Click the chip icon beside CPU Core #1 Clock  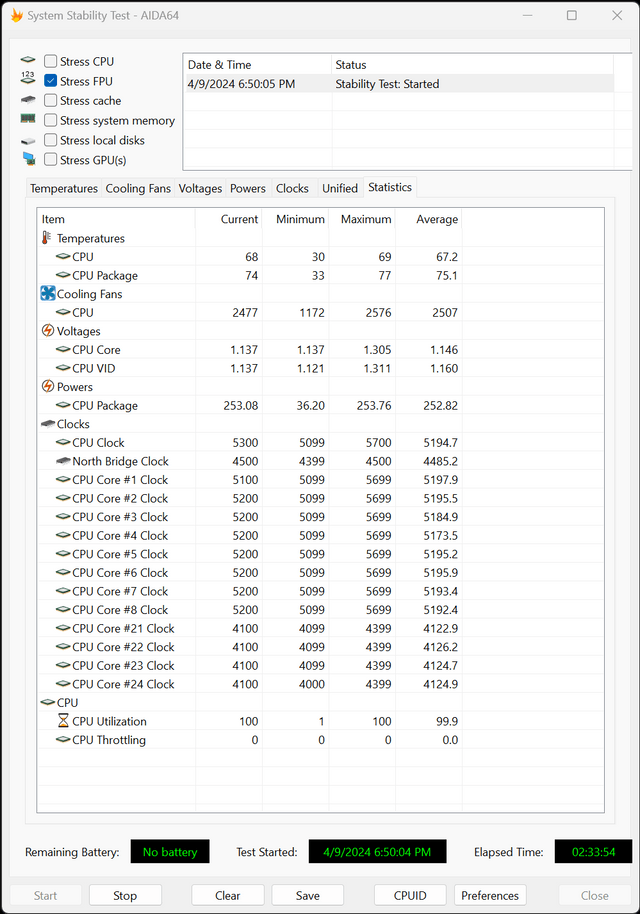click(63, 479)
